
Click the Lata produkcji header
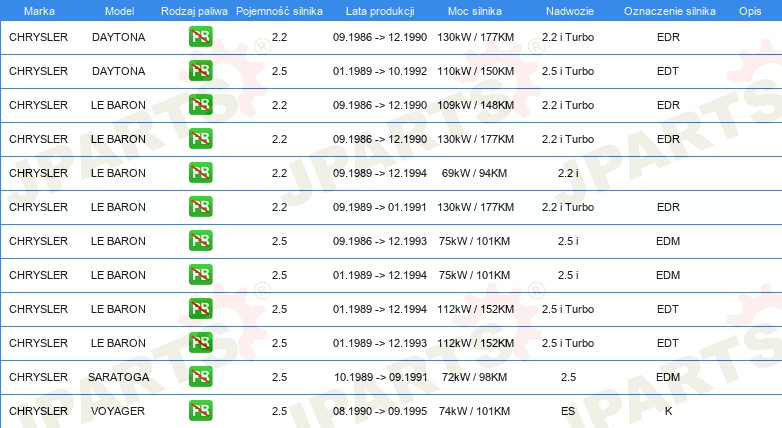(380, 11)
